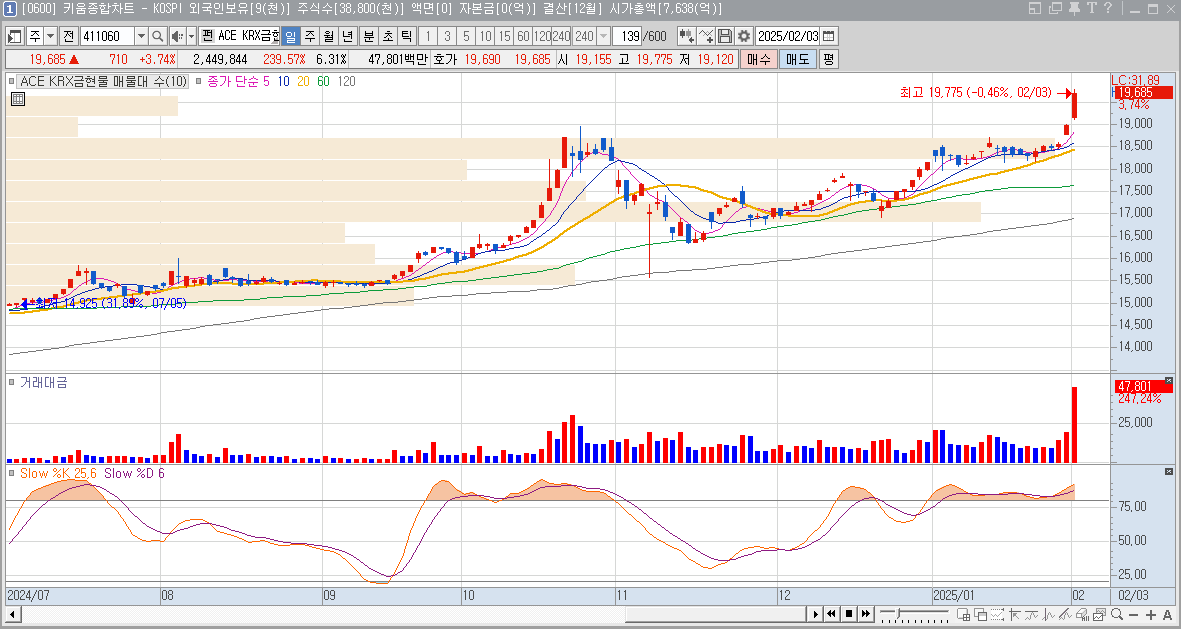Click the date field 2025/02/03
Image resolution: width=1181 pixels, height=629 pixels.
click(x=787, y=36)
